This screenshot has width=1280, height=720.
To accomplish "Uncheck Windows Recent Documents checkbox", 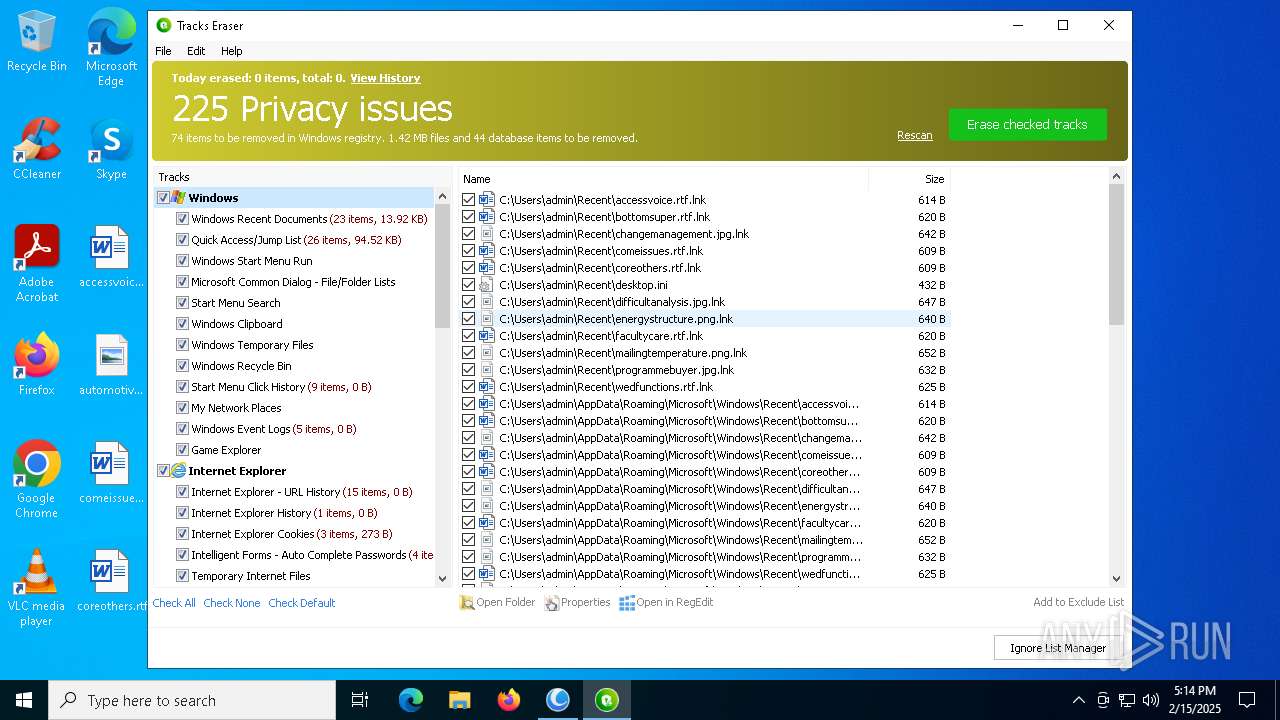I will pos(182,218).
